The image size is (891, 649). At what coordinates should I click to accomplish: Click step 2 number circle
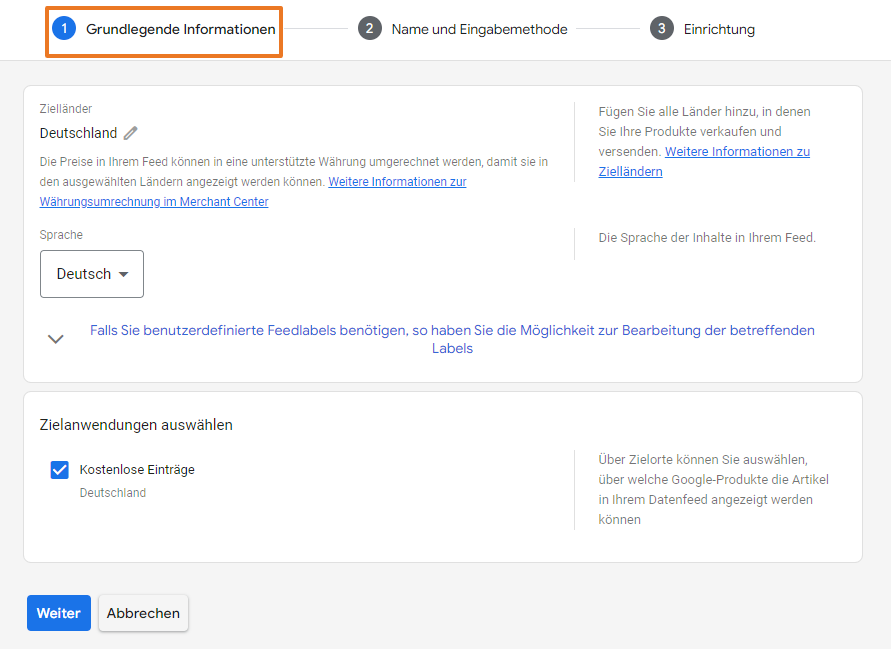click(369, 28)
